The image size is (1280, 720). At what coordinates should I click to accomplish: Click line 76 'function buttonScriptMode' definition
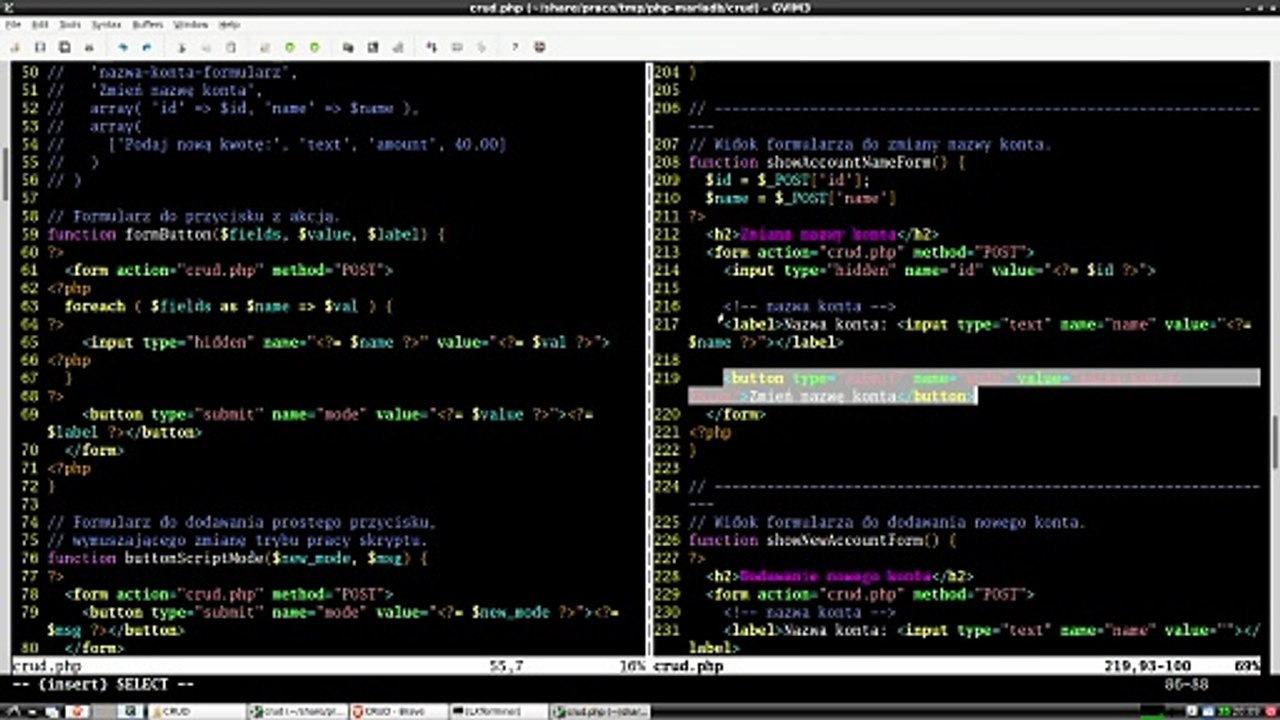237,558
